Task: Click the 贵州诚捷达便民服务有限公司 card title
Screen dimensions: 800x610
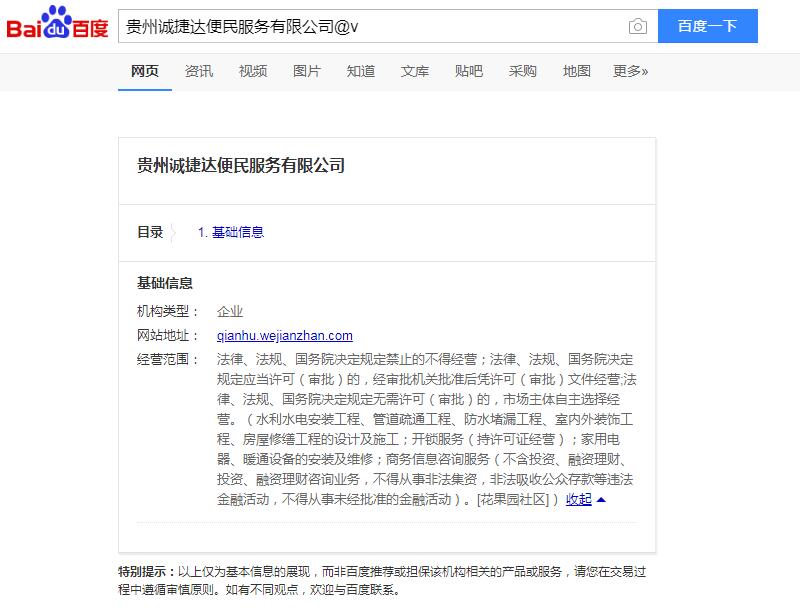Action: click(241, 166)
